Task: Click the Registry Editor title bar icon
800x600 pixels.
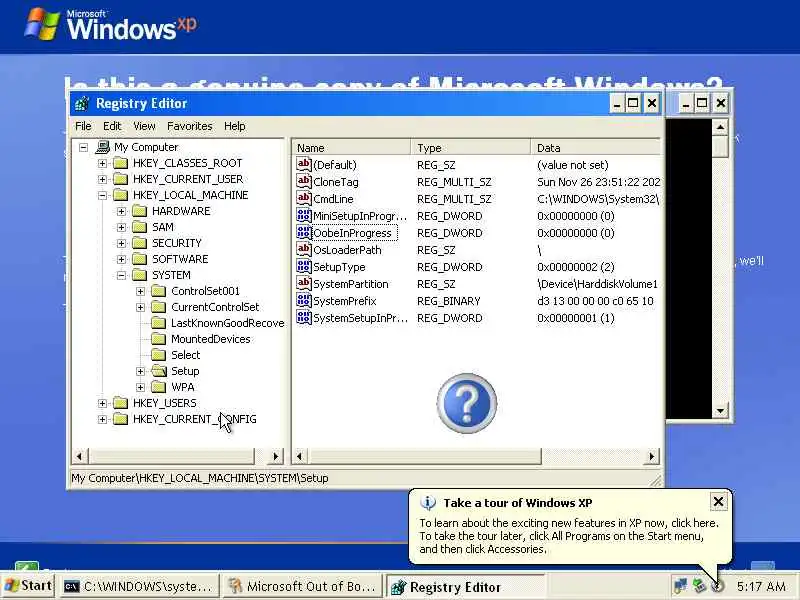Action: [82, 104]
